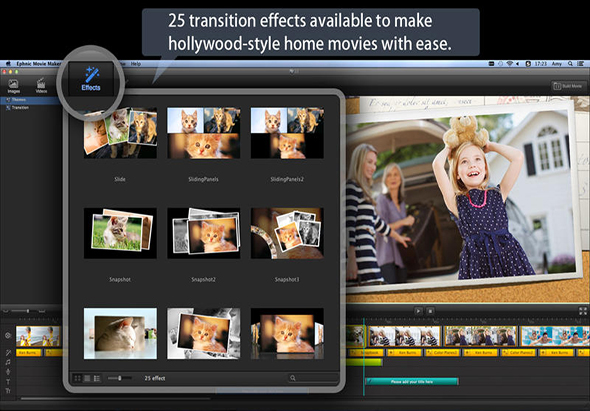Select the striped-shirt woman clip on timeline

click(x=404, y=336)
